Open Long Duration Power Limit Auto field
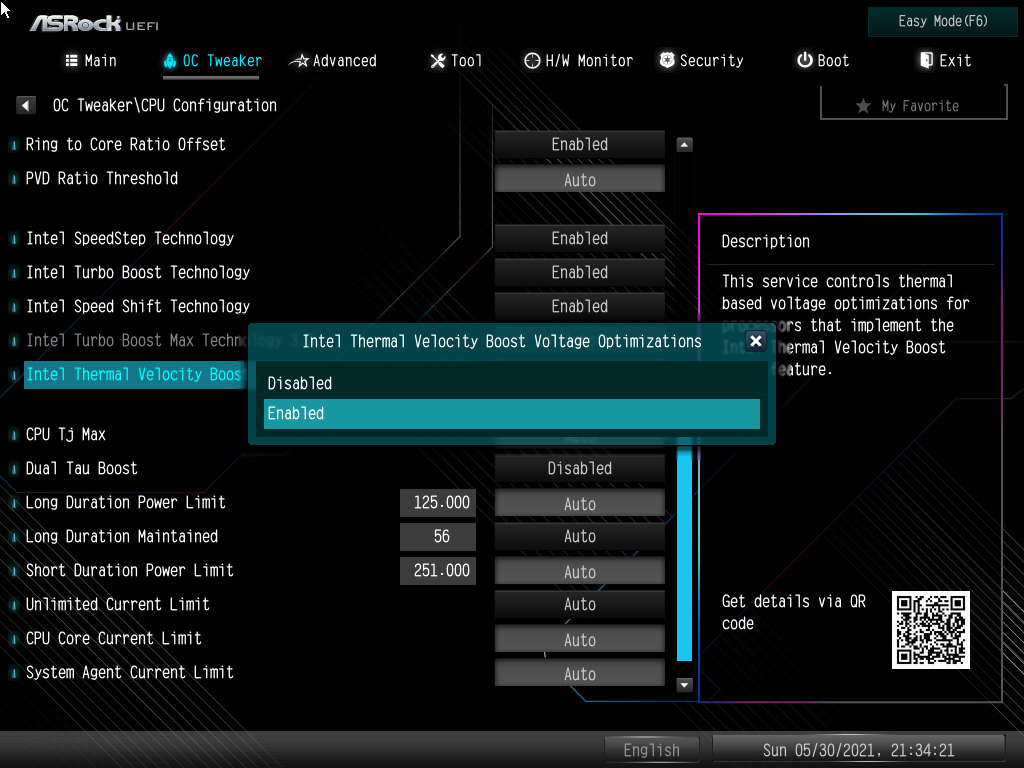Image resolution: width=1024 pixels, height=768 pixels. click(579, 503)
